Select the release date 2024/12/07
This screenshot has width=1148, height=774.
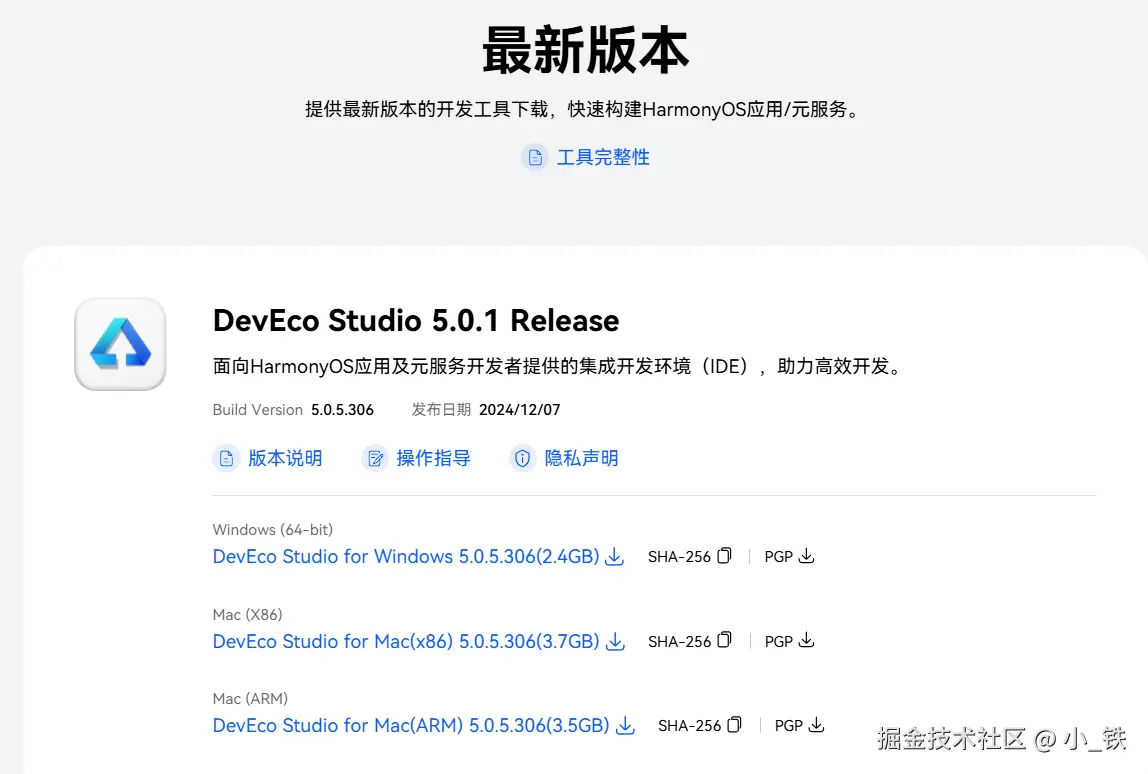[519, 410]
